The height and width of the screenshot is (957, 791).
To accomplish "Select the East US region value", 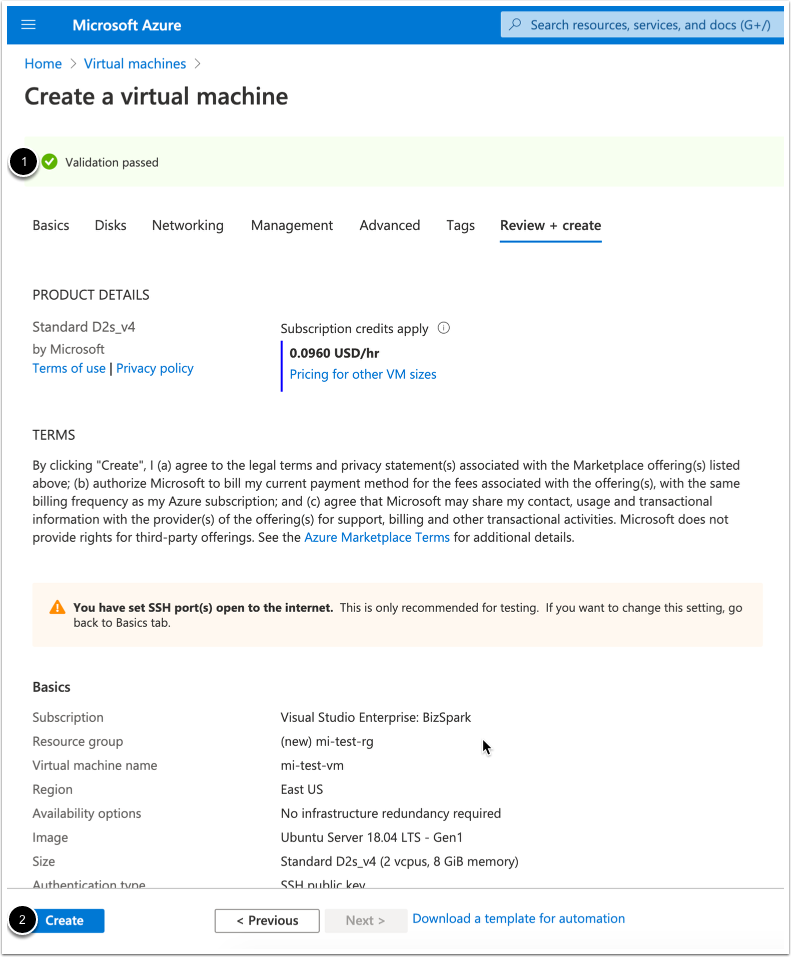I will tap(302, 789).
